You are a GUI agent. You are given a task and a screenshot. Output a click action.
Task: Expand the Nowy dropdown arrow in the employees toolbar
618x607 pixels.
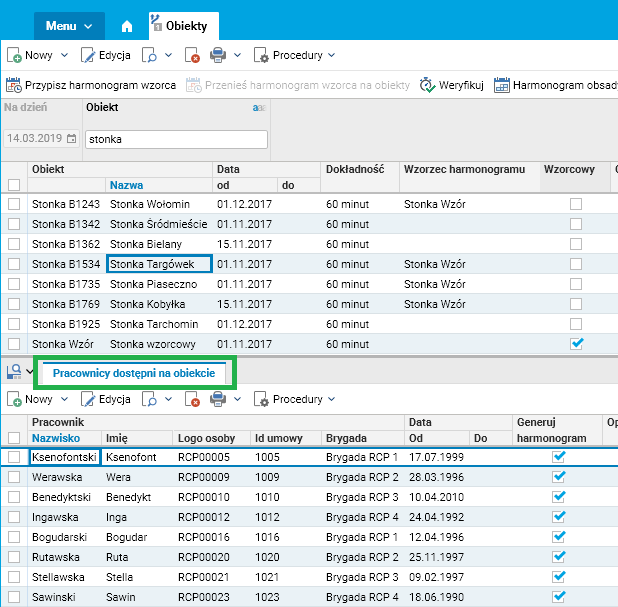[x=65, y=399]
